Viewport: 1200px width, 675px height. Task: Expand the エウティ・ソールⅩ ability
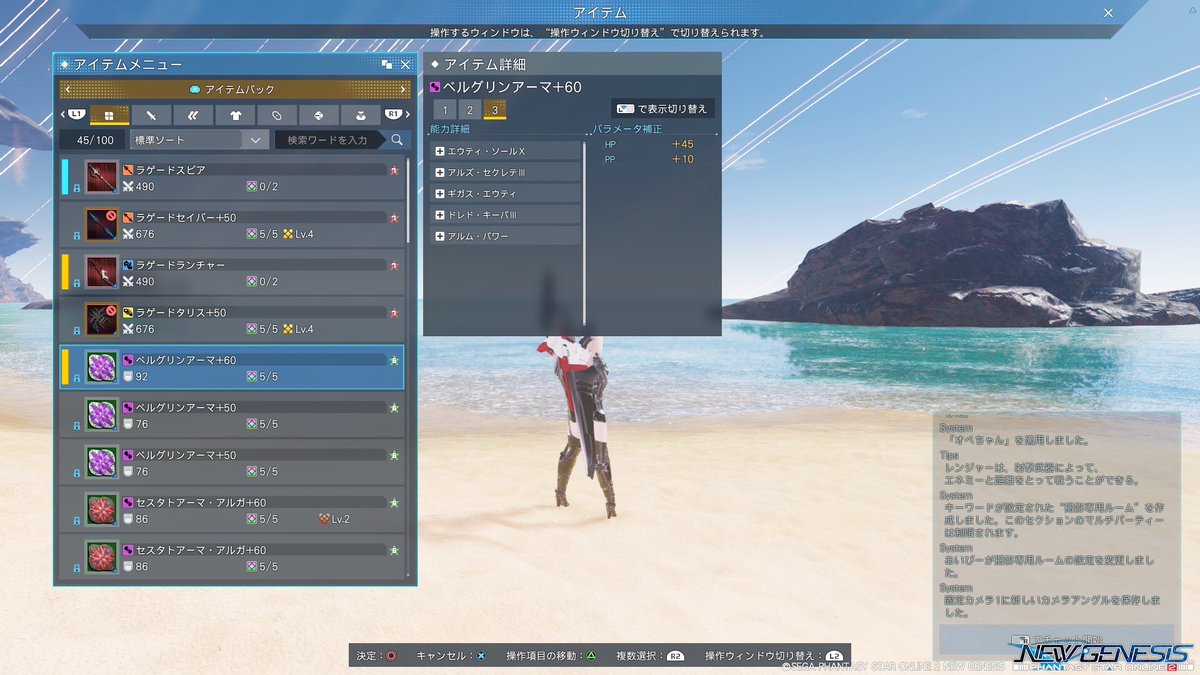click(506, 151)
